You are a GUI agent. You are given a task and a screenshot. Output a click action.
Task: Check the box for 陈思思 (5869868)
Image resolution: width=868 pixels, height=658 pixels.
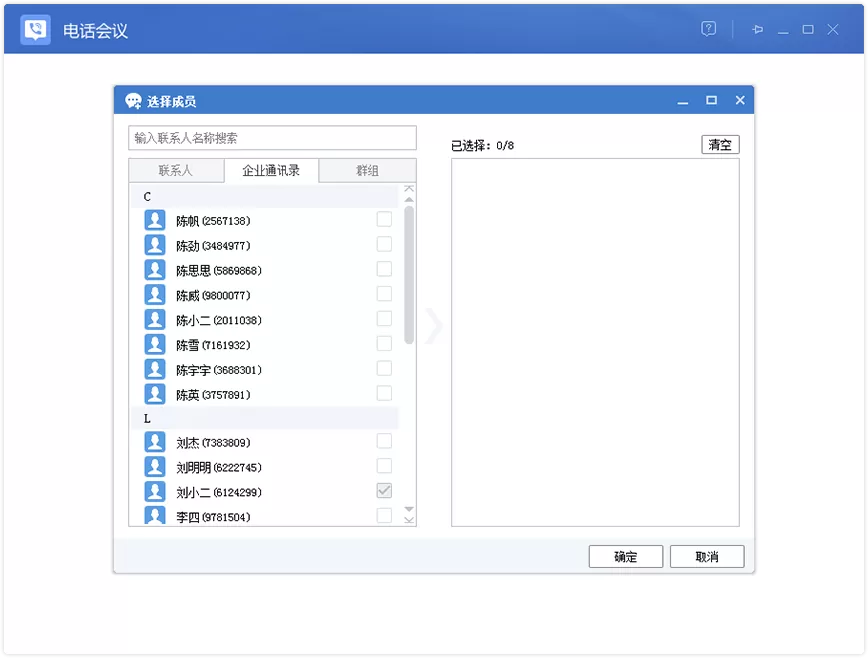point(384,269)
